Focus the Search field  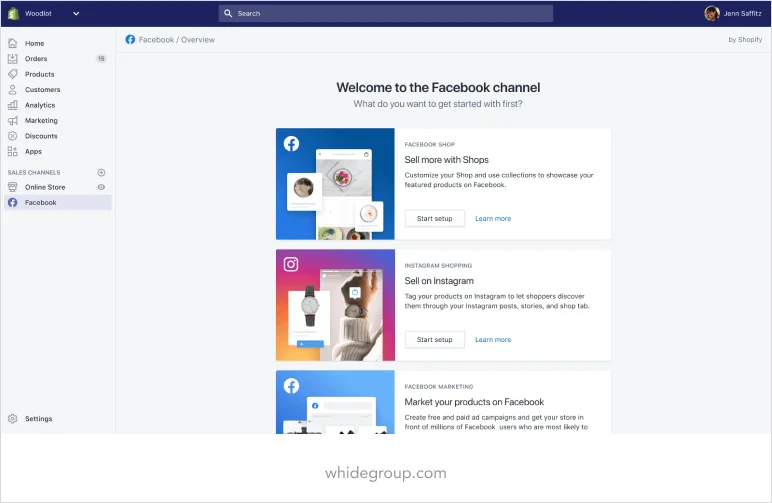coord(386,13)
